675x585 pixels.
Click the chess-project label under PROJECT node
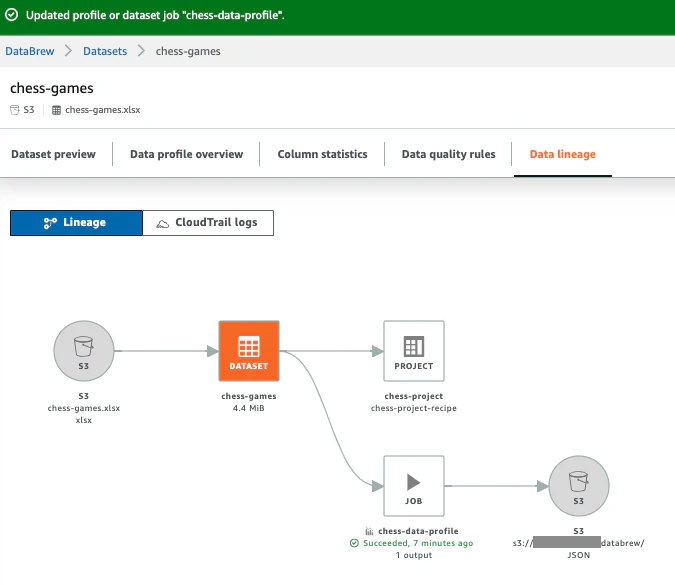click(x=414, y=396)
